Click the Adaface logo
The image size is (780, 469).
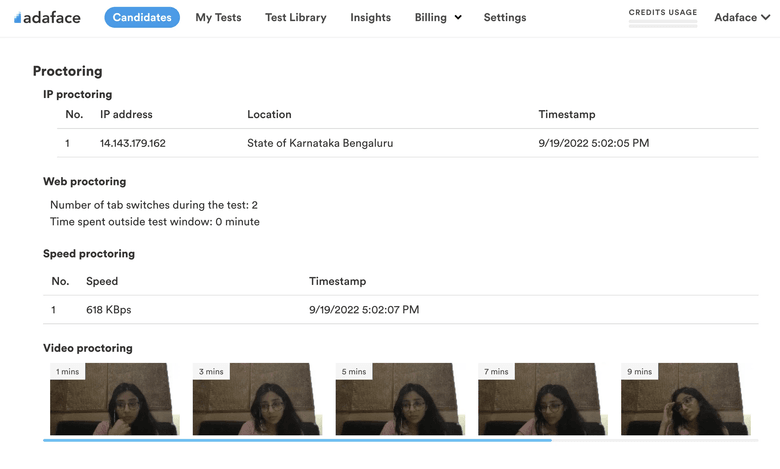click(47, 17)
